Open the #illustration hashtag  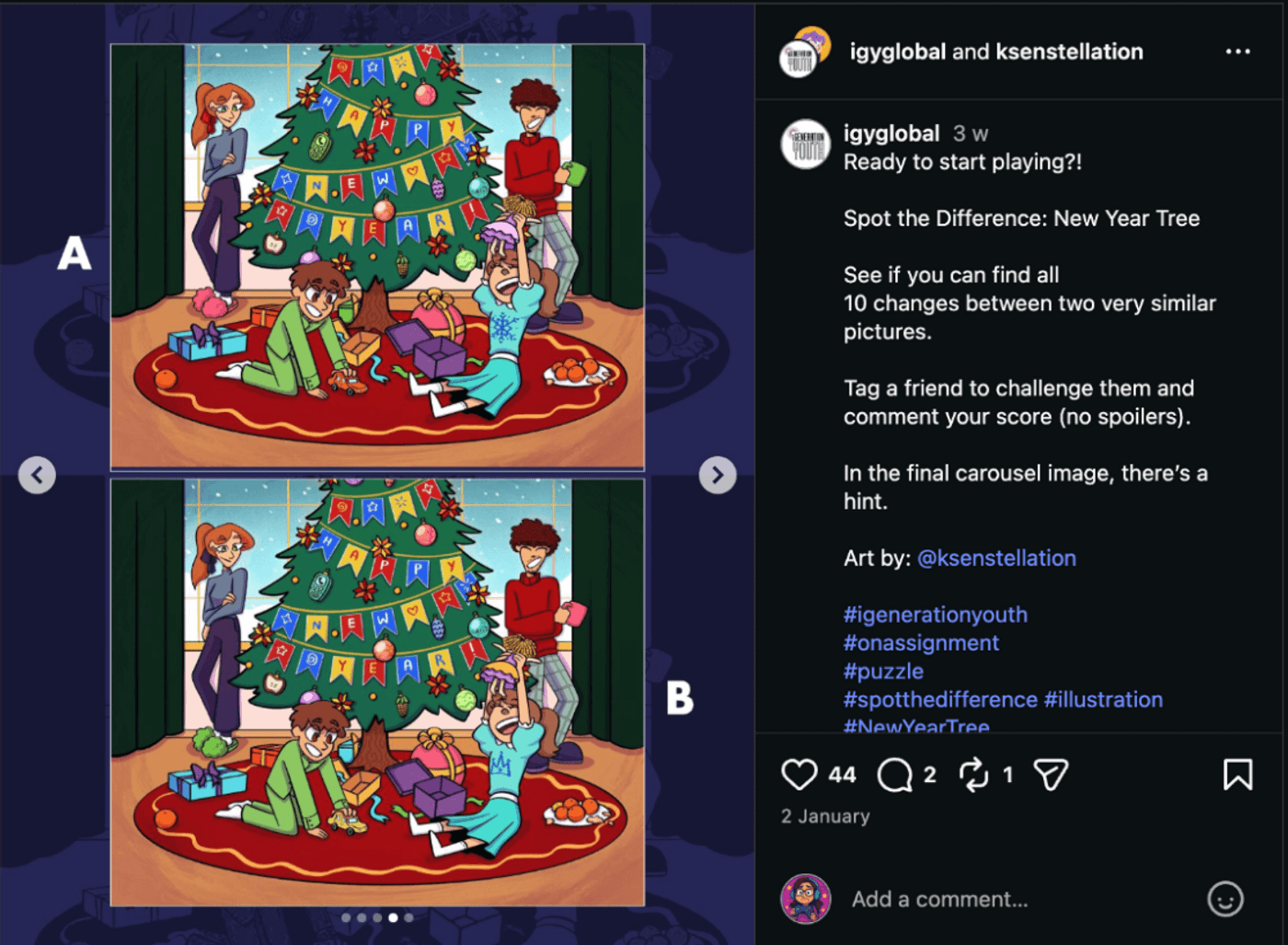(1103, 699)
